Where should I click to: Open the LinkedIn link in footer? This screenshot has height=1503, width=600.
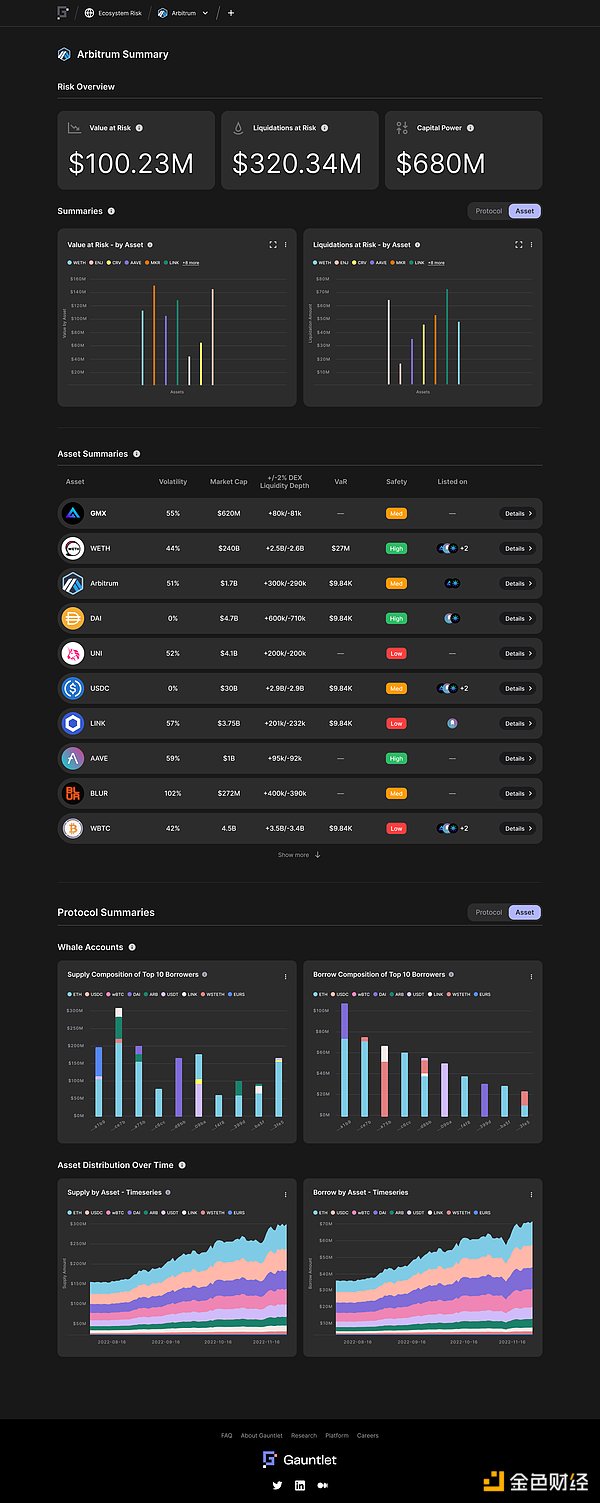pos(300,1486)
